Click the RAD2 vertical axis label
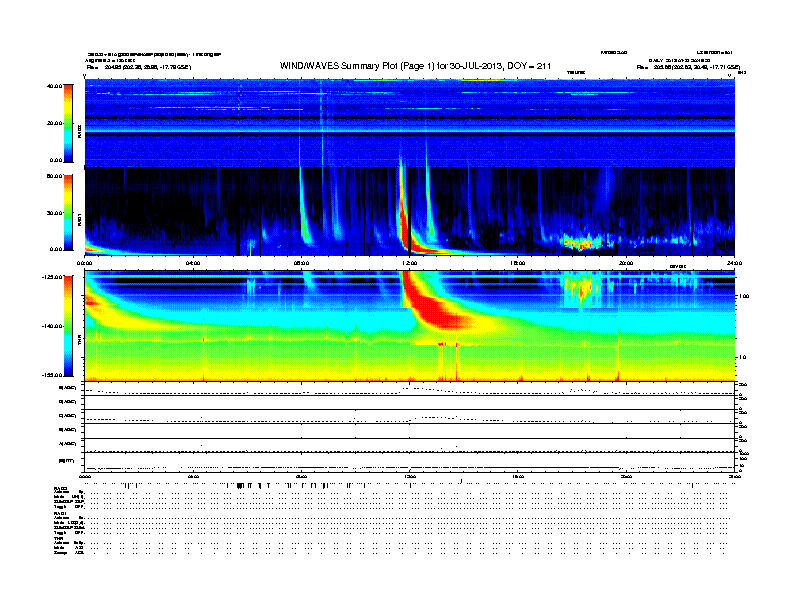The image size is (792, 612). [79, 130]
